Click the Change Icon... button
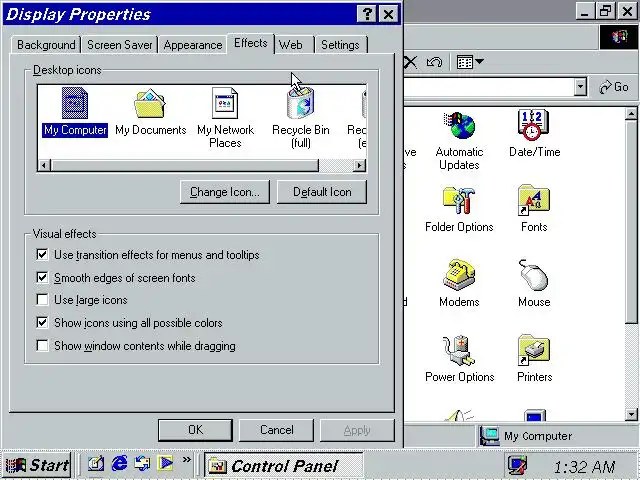Image resolution: width=640 pixels, height=480 pixels. [225, 192]
